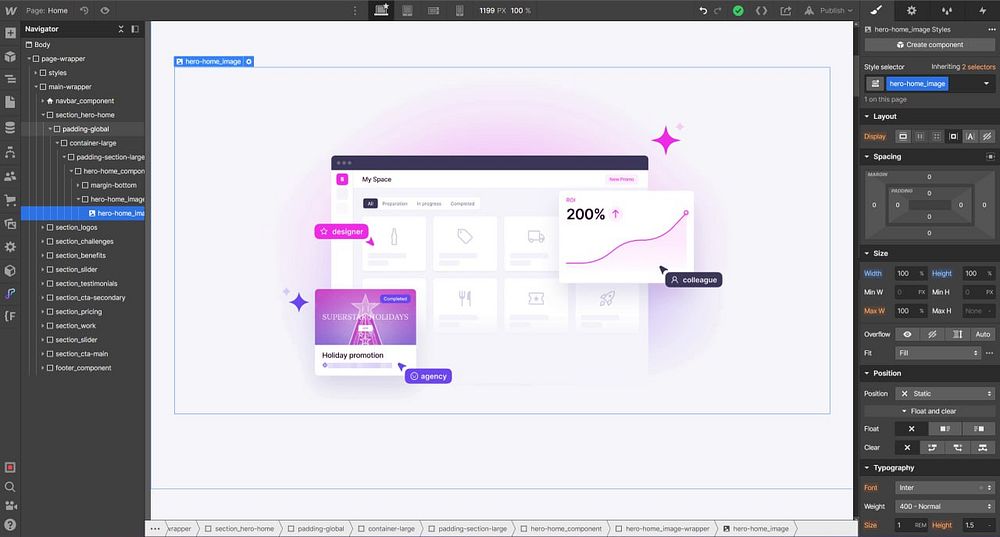
Task: Click the Width value field
Action: pos(910,274)
